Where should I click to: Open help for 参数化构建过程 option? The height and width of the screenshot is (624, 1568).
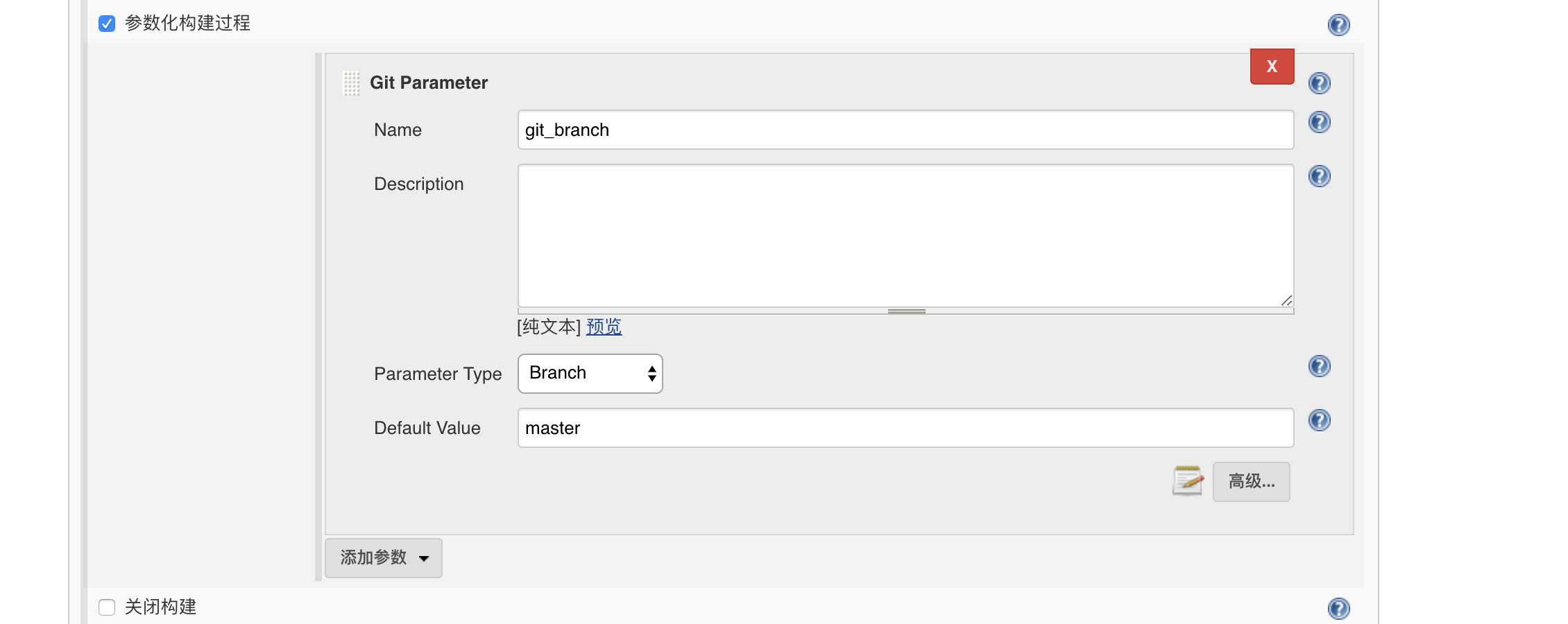click(x=1339, y=25)
